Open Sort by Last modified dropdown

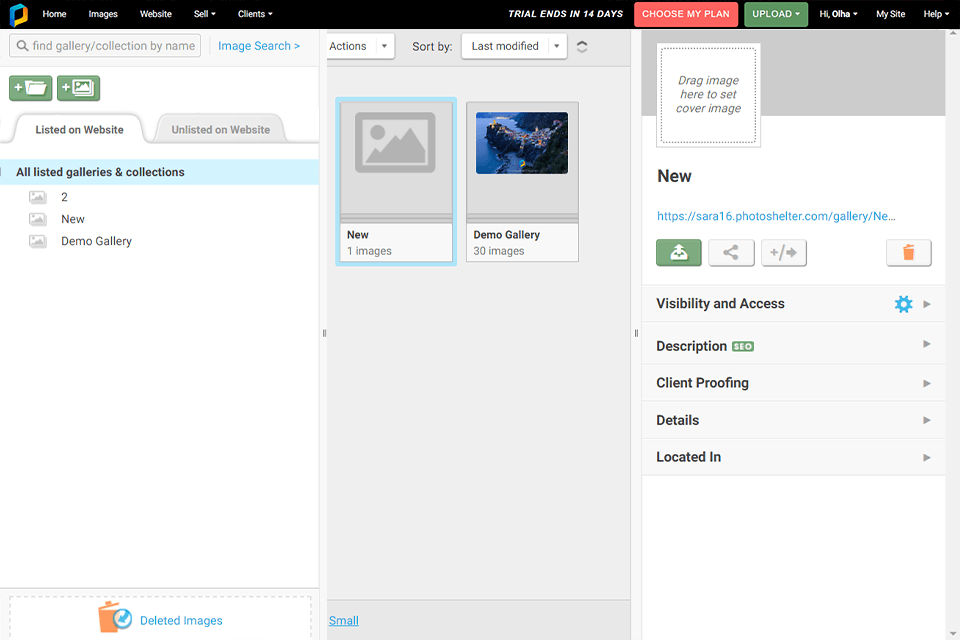[x=514, y=46]
